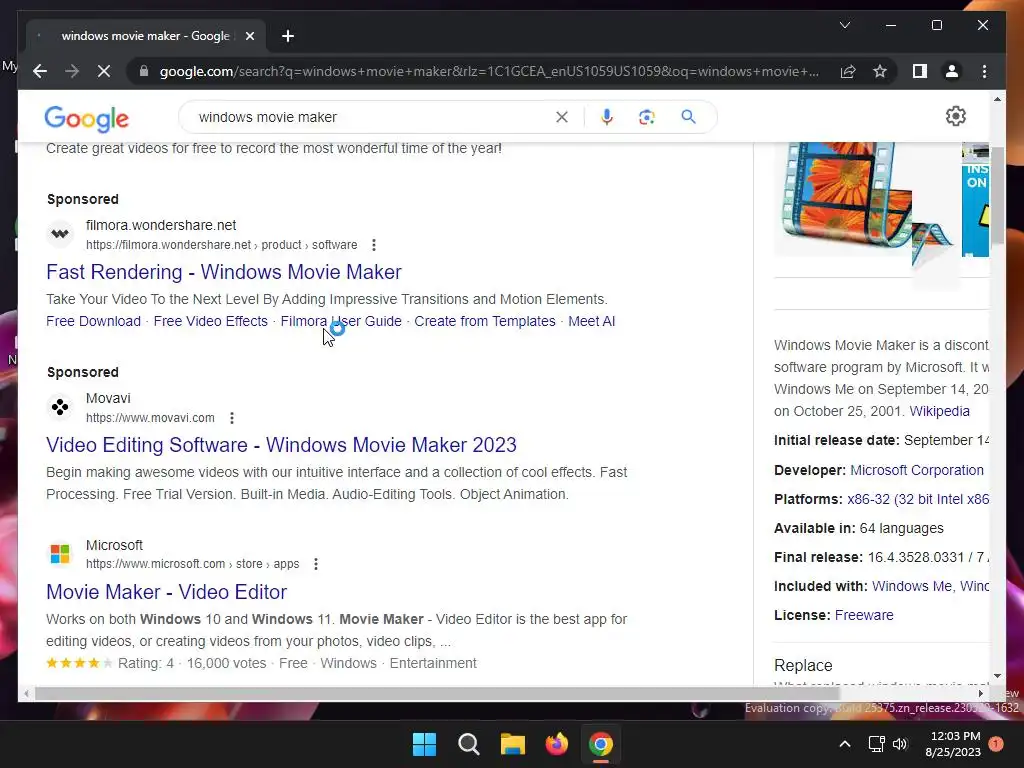1024x768 pixels.
Task: Bookmark this tab with star icon
Action: pyautogui.click(x=880, y=71)
